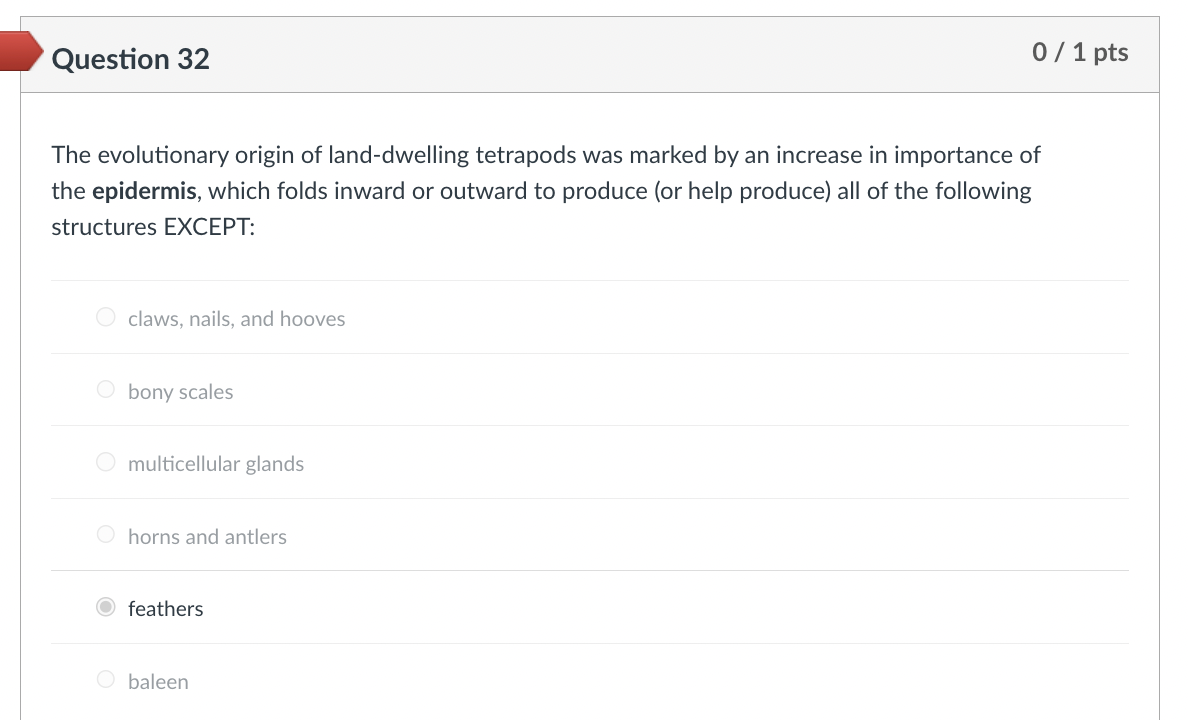1188x720 pixels.
Task: Click the '0 / 1 pts' score text
Action: point(1080,52)
